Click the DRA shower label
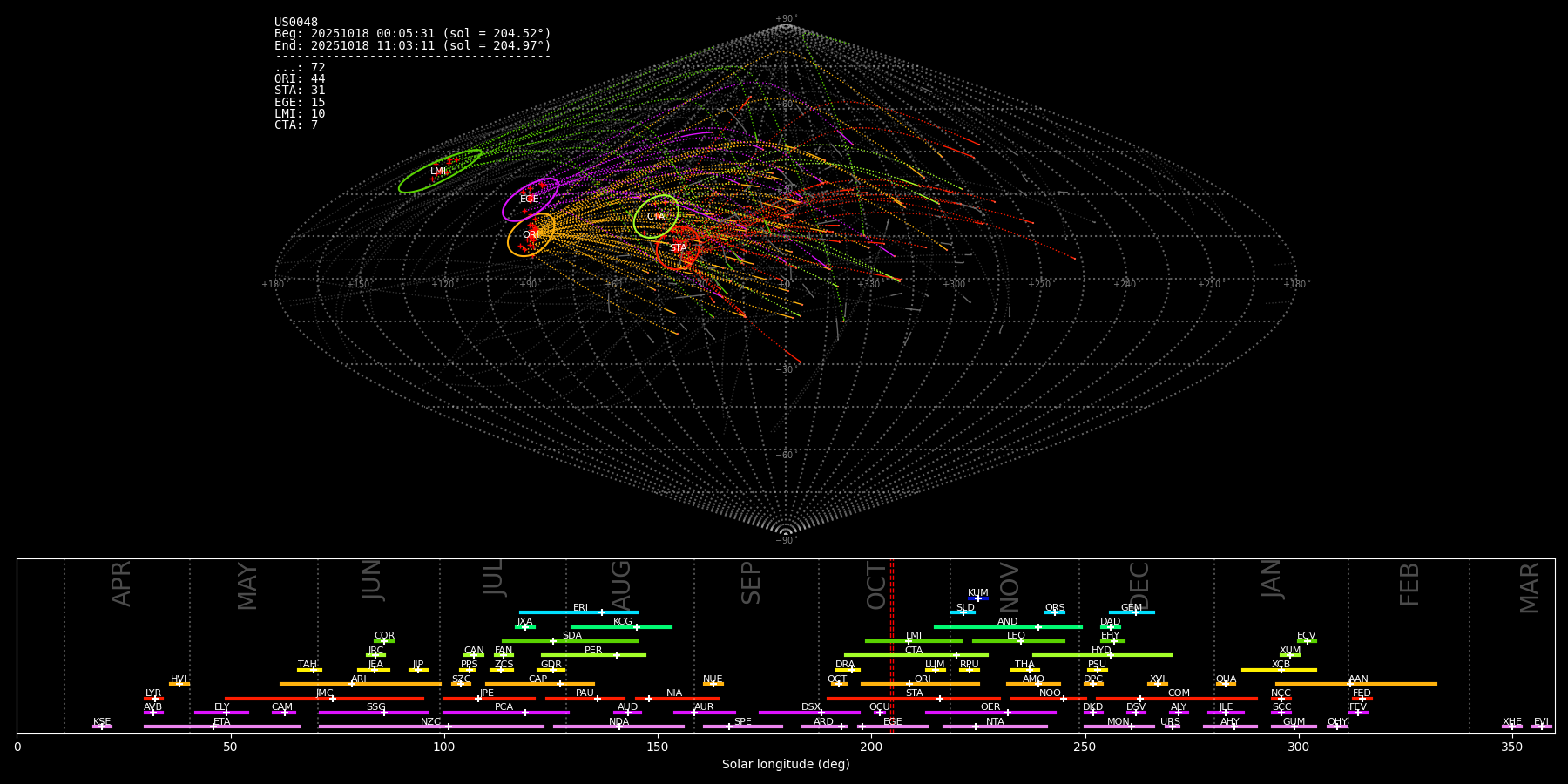 845,665
